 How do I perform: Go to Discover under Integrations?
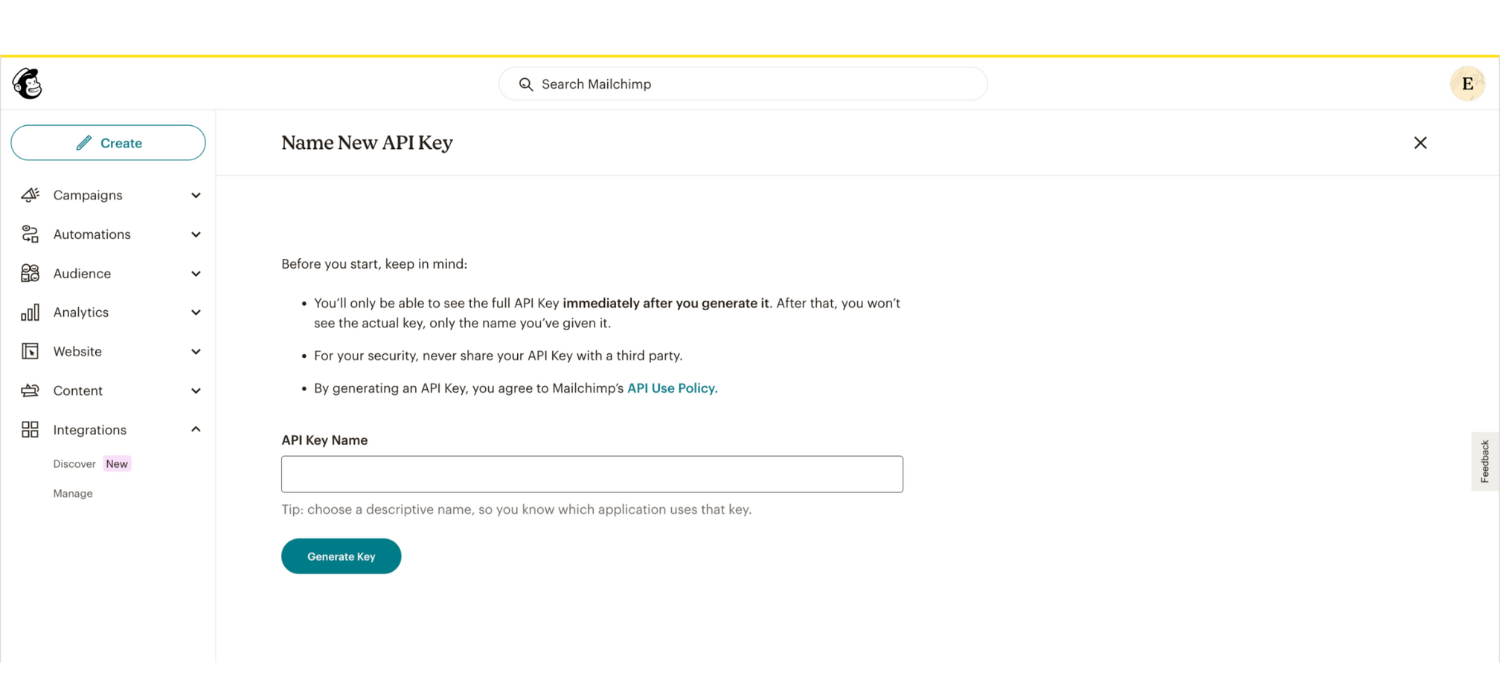74,464
